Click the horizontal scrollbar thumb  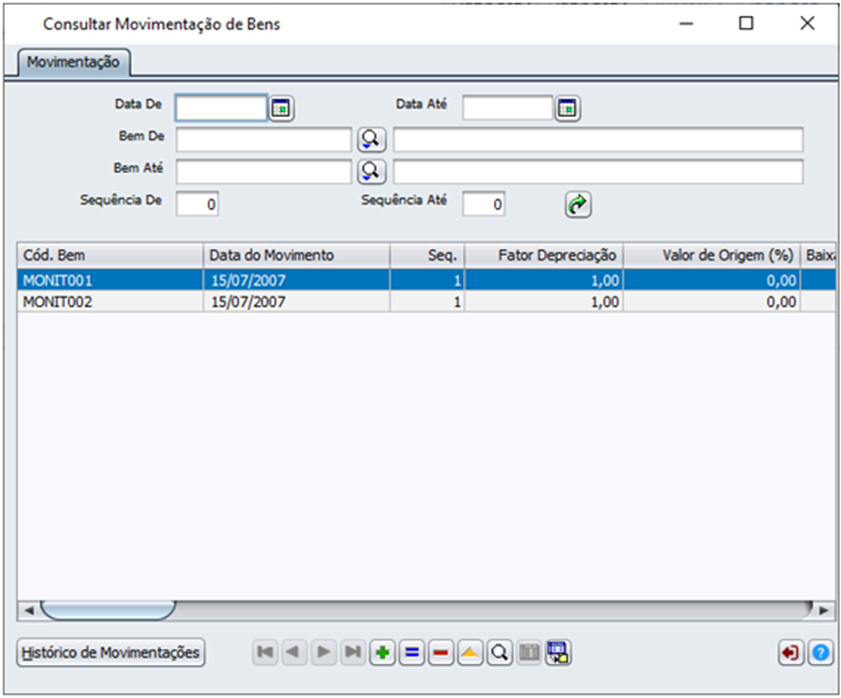coord(108,611)
